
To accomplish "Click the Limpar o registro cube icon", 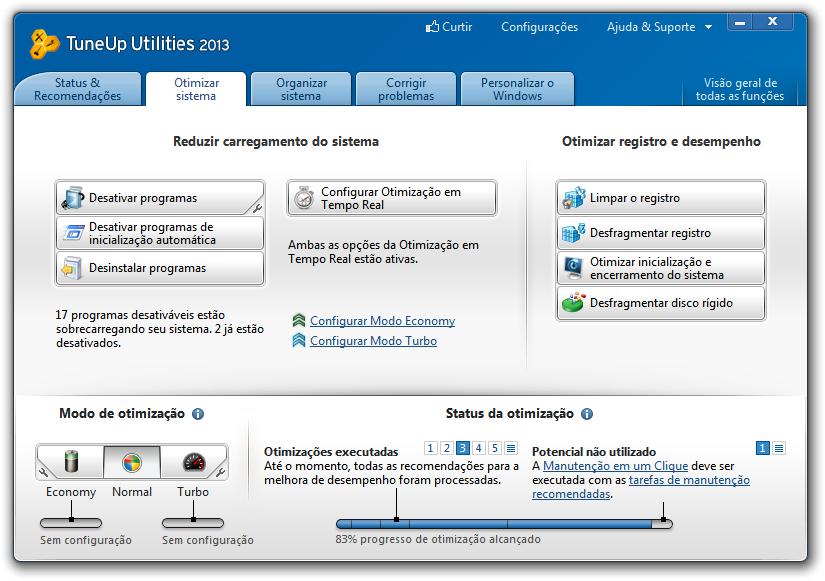I will point(574,197).
